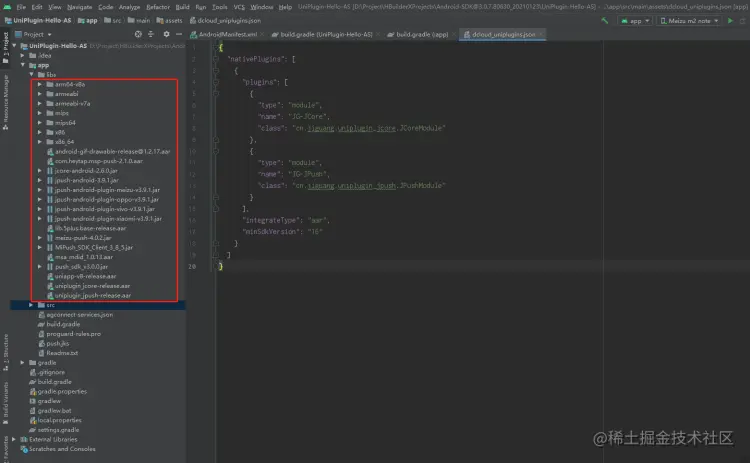The image size is (750, 463).
Task: Open the Project panel settings gear
Action: coord(166,34)
